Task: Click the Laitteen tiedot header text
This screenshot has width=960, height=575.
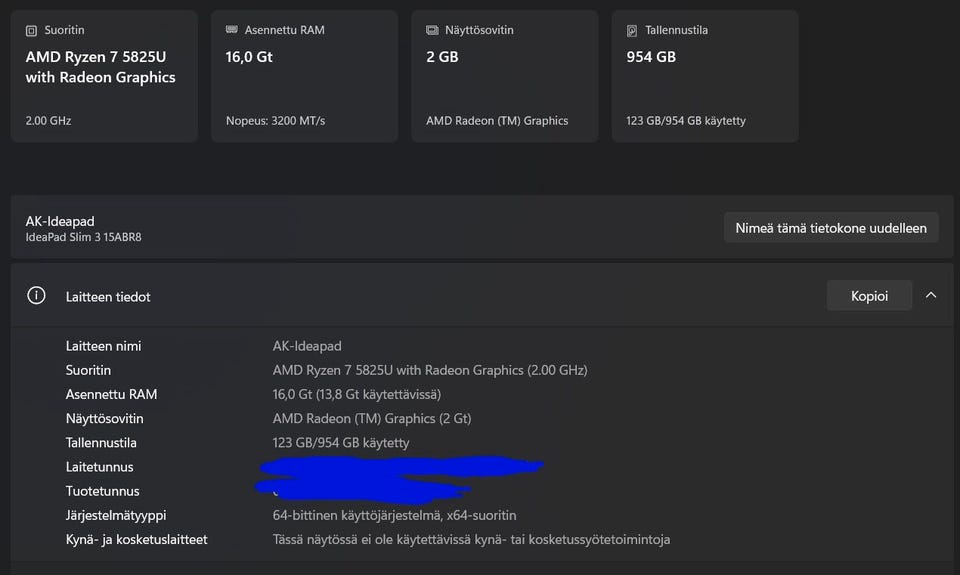Action: (108, 297)
